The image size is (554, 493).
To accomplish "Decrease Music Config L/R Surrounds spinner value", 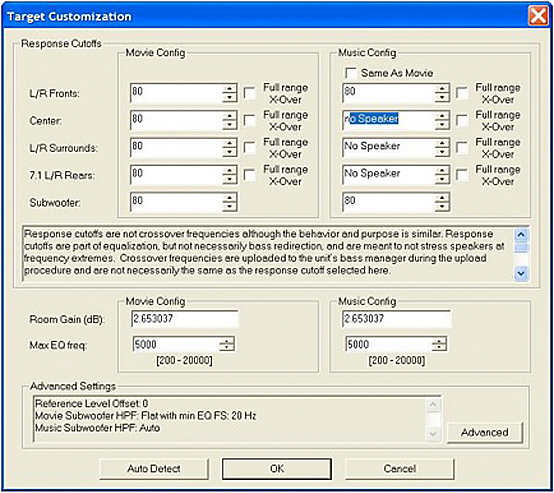I will click(x=442, y=152).
